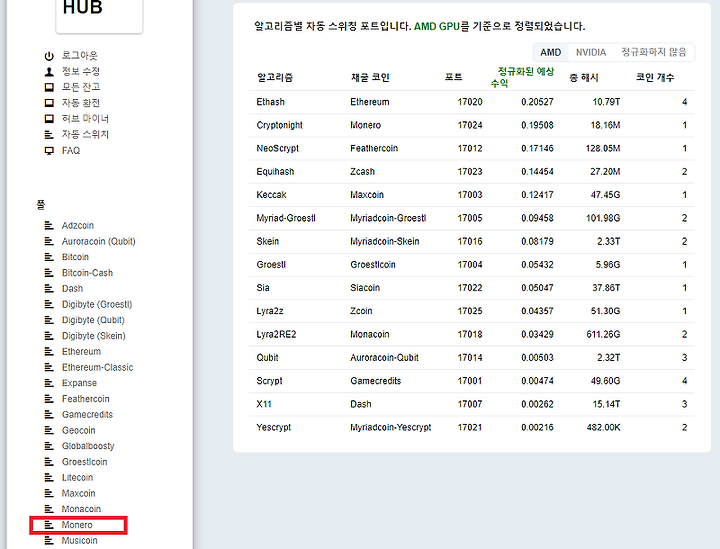The width and height of the screenshot is (720, 549).
Task: Click the chart icon beside Feathercoin pool
Action: (x=49, y=399)
